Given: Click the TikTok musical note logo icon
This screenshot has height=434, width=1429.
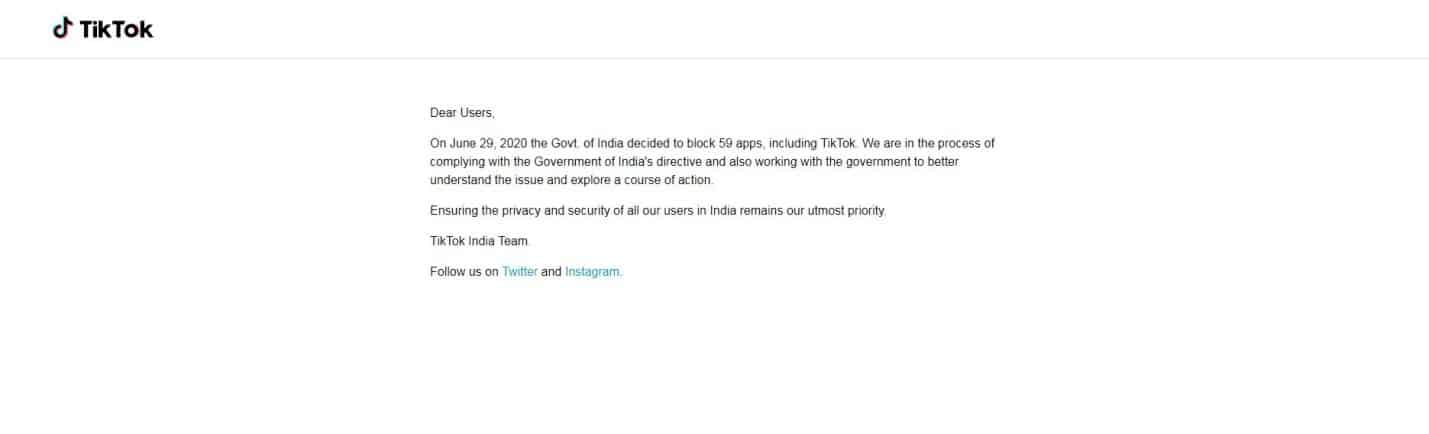Looking at the screenshot, I should click(x=63, y=28).
